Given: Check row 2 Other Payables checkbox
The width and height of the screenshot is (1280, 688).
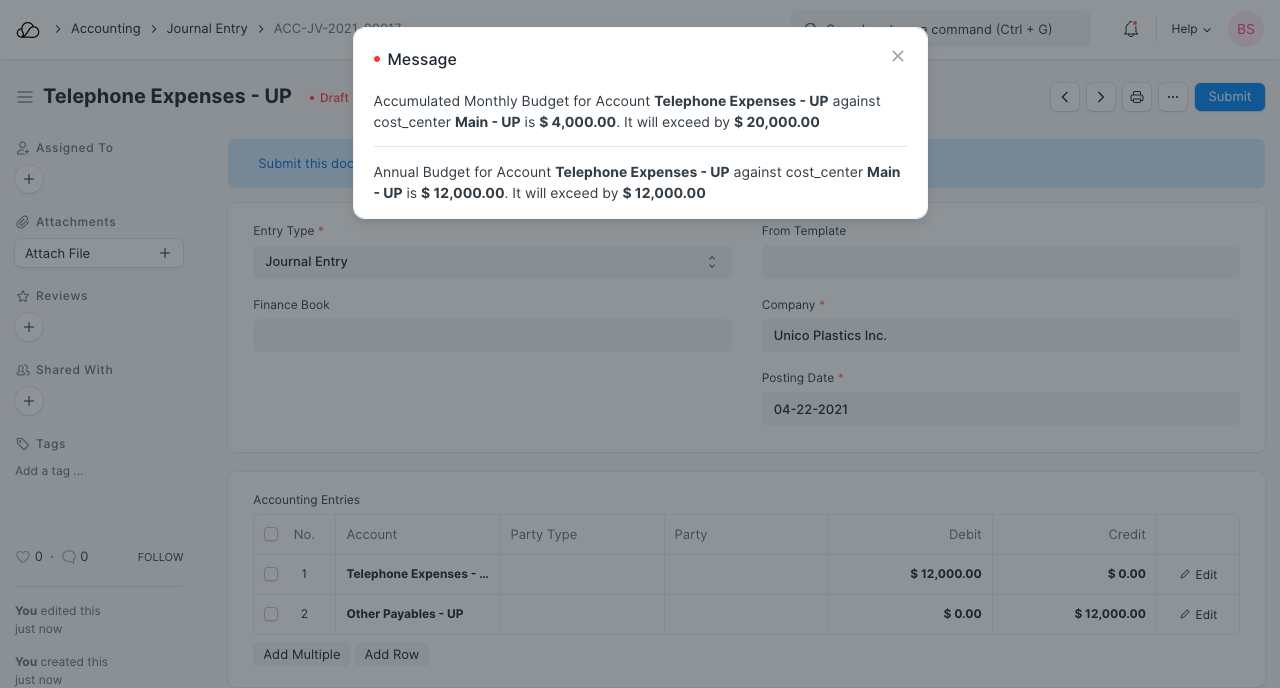Looking at the screenshot, I should point(271,614).
